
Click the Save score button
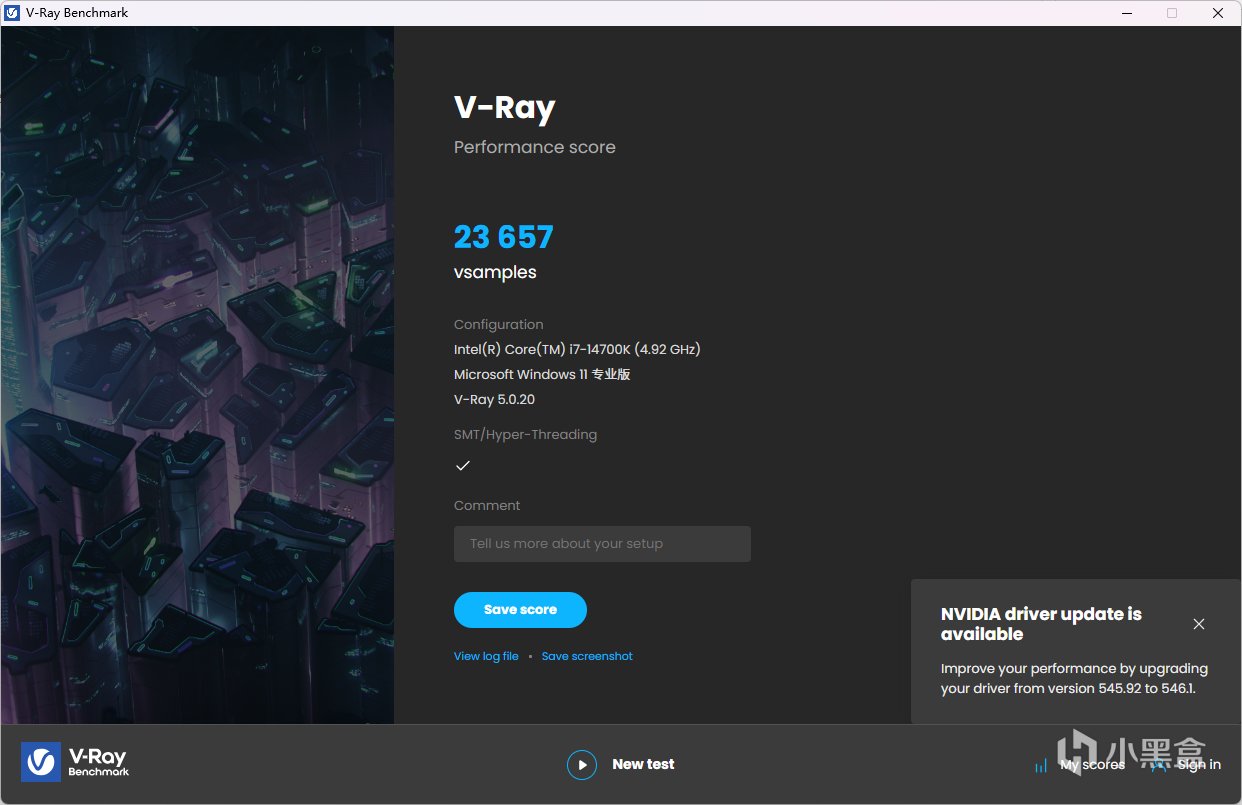(x=520, y=610)
